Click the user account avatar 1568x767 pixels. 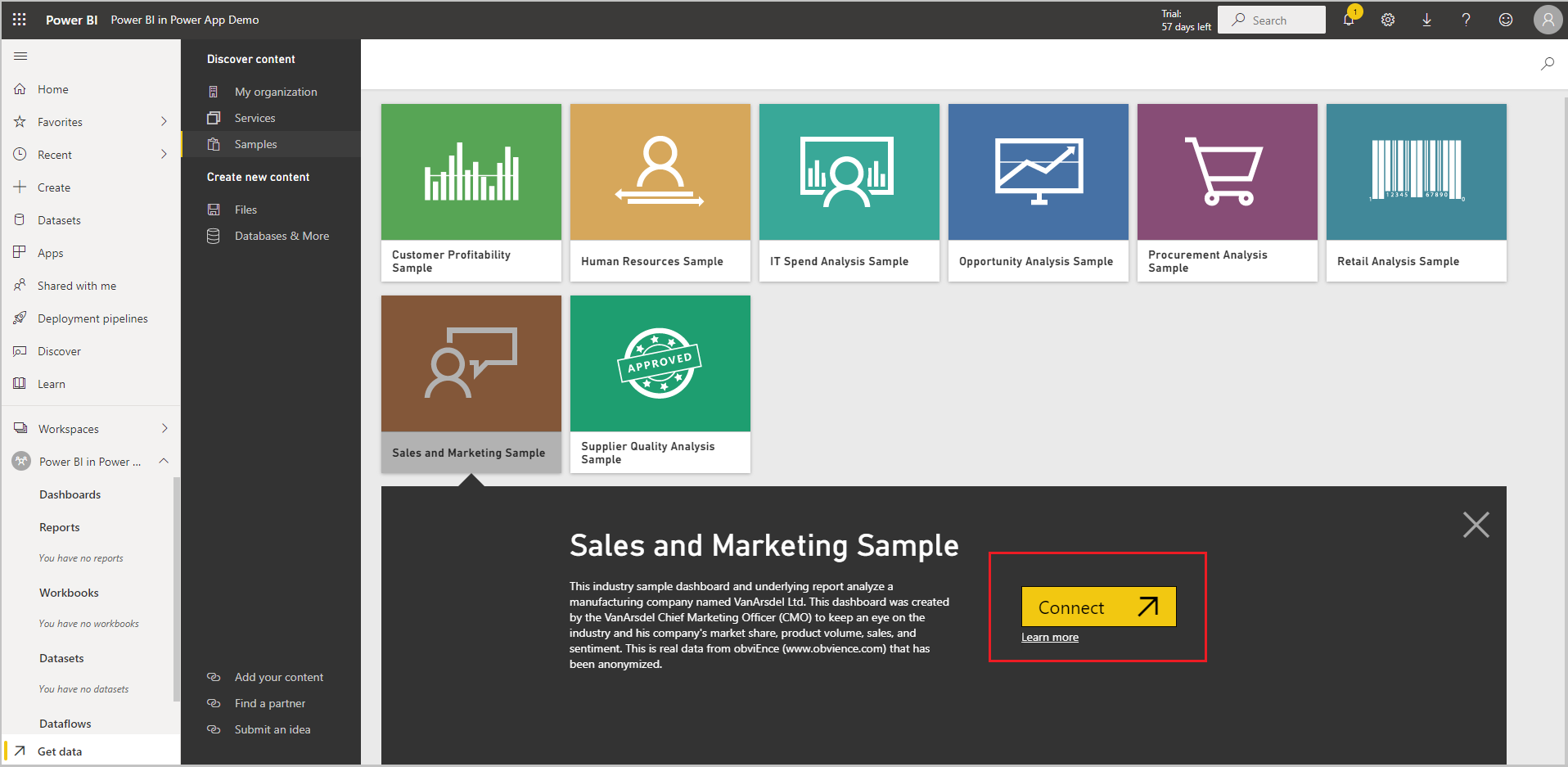coord(1548,20)
